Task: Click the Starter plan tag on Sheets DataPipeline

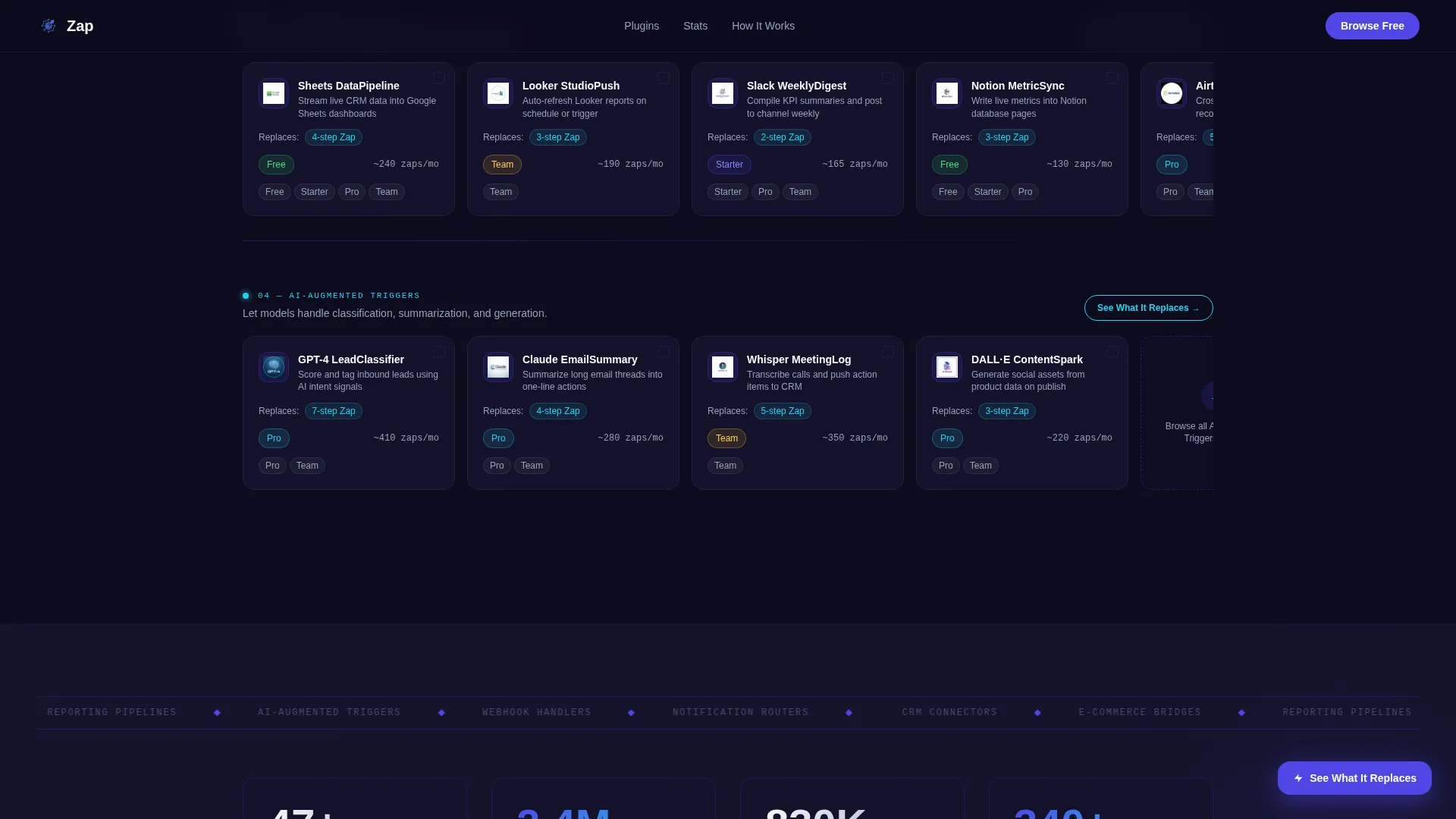Action: click(315, 192)
